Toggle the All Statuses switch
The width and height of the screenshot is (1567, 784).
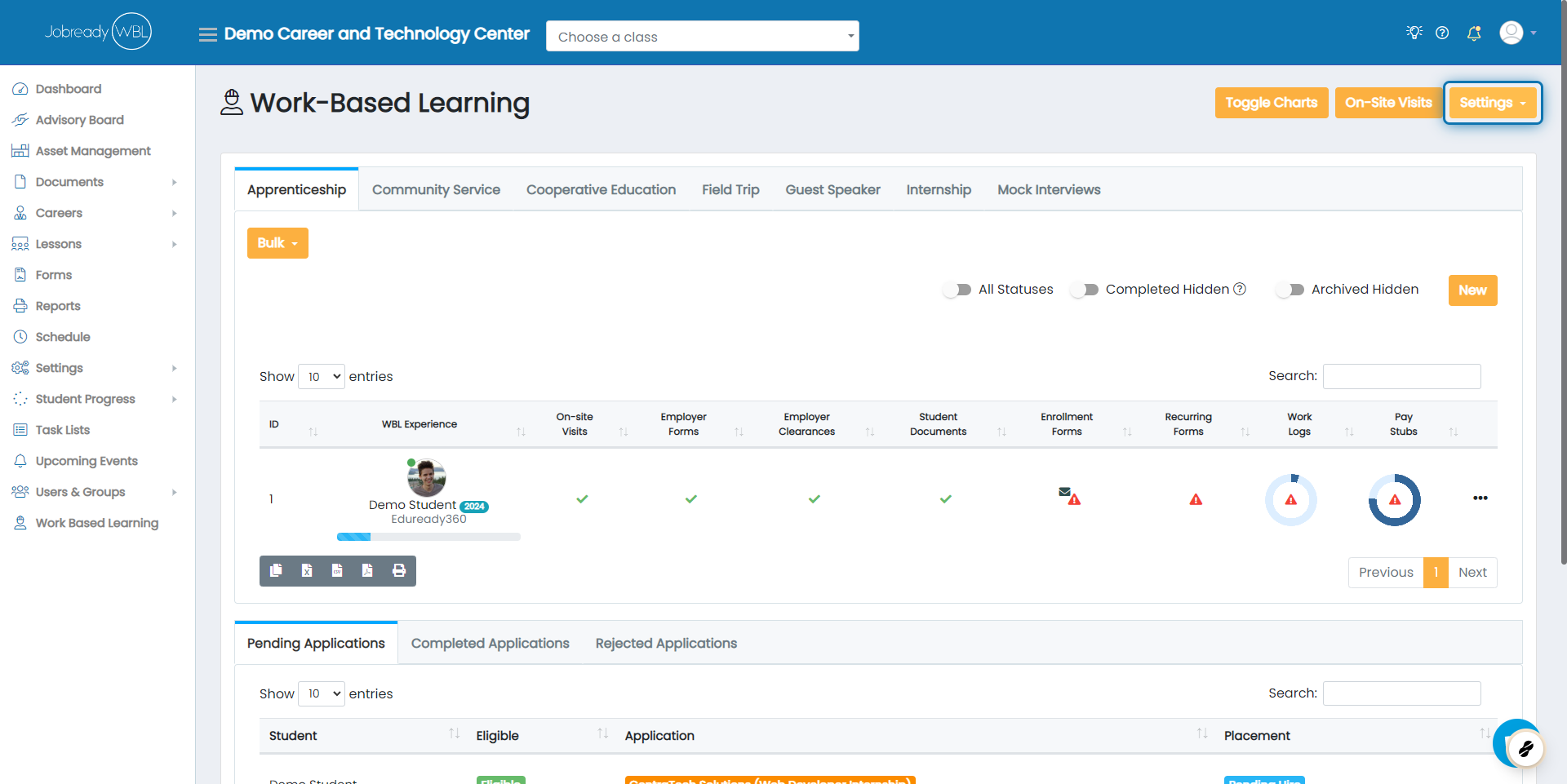pos(957,290)
